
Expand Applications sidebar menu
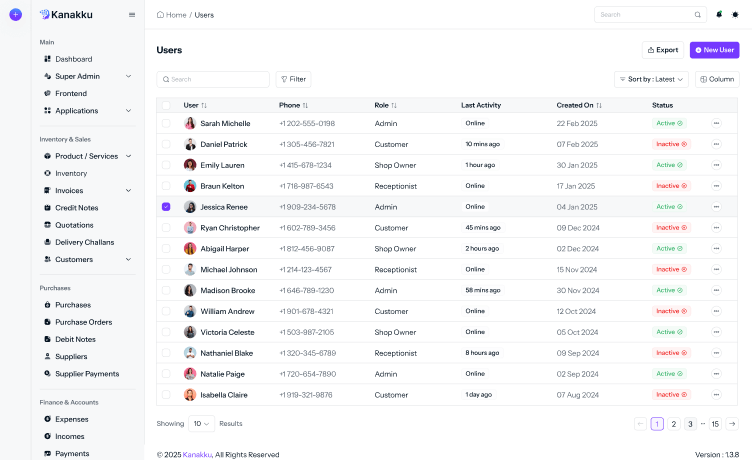(87, 111)
